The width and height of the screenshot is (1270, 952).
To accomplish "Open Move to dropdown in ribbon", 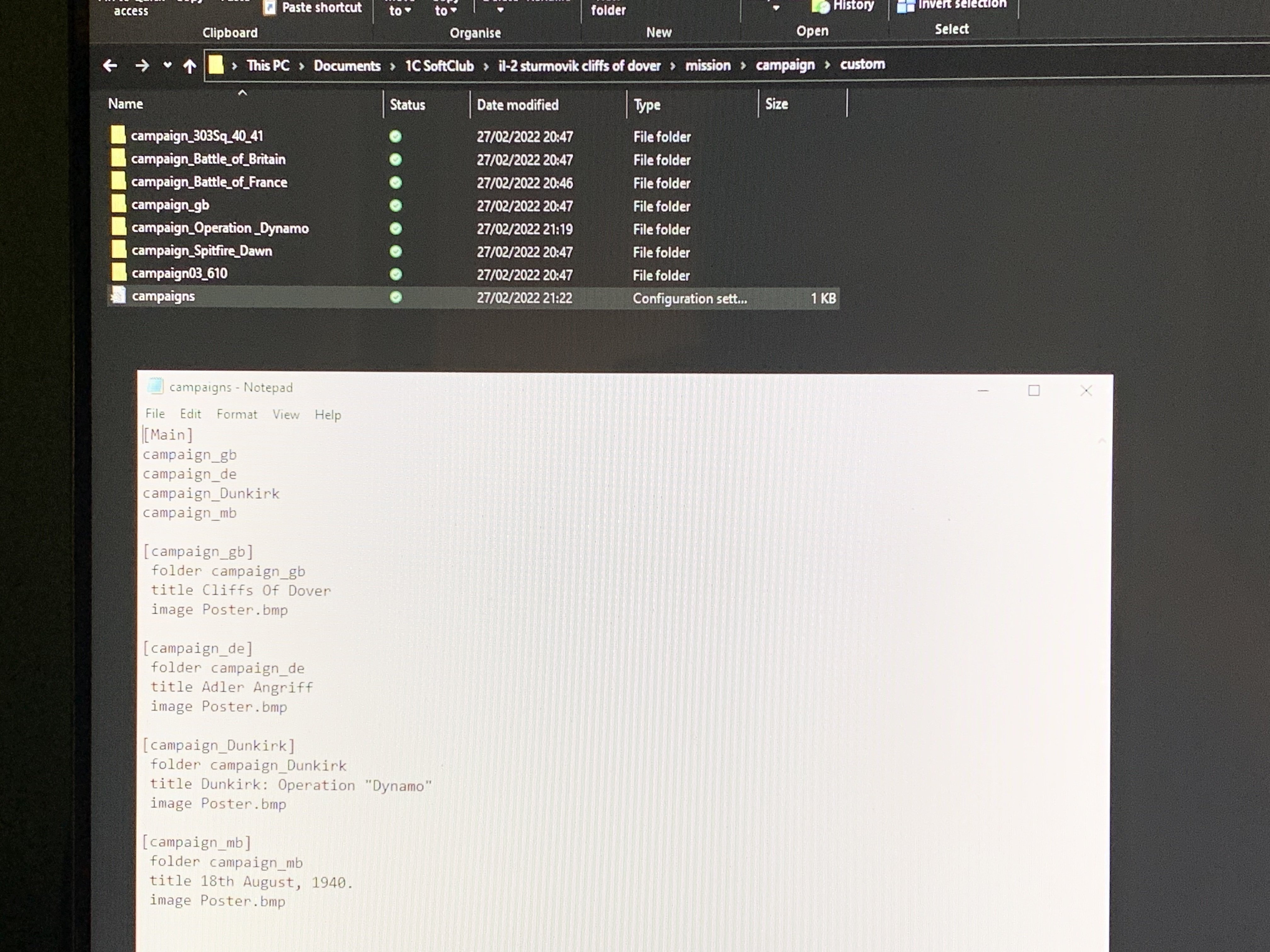I will [400, 8].
